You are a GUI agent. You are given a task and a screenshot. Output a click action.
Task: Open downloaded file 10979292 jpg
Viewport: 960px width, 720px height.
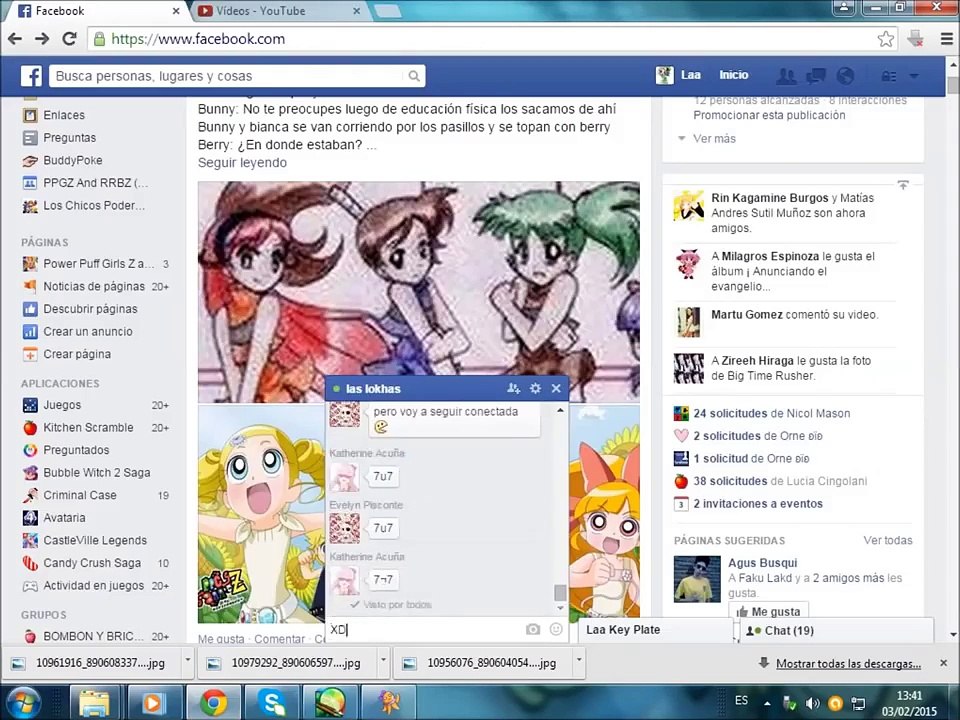tap(287, 662)
